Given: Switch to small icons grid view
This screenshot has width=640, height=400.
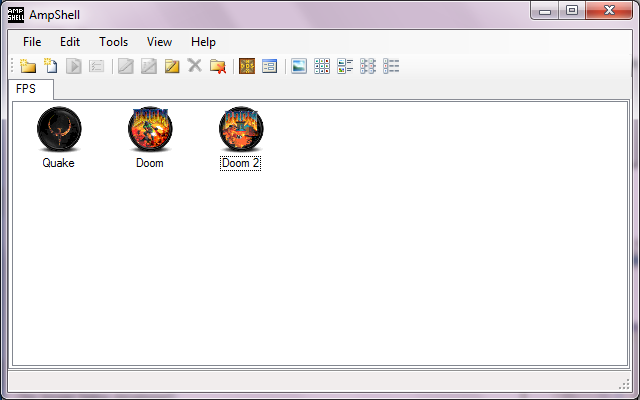Looking at the screenshot, I should pos(322,66).
